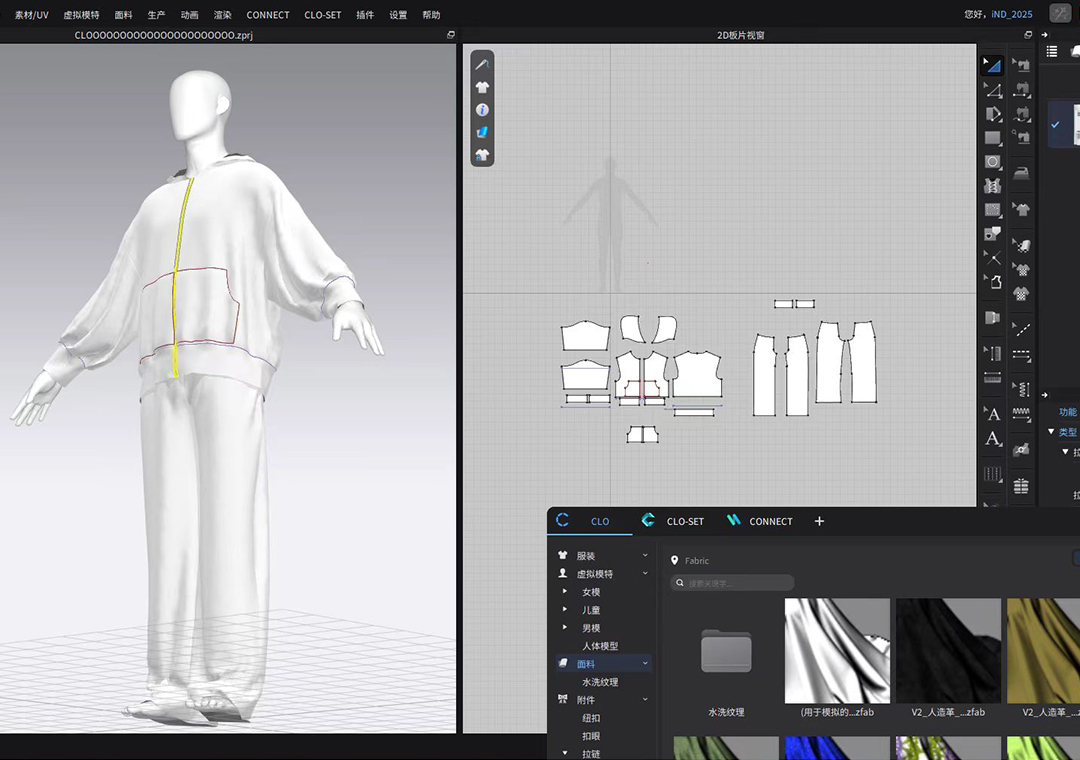Collapse the 服装 library category
The height and width of the screenshot is (760, 1080).
[645, 556]
